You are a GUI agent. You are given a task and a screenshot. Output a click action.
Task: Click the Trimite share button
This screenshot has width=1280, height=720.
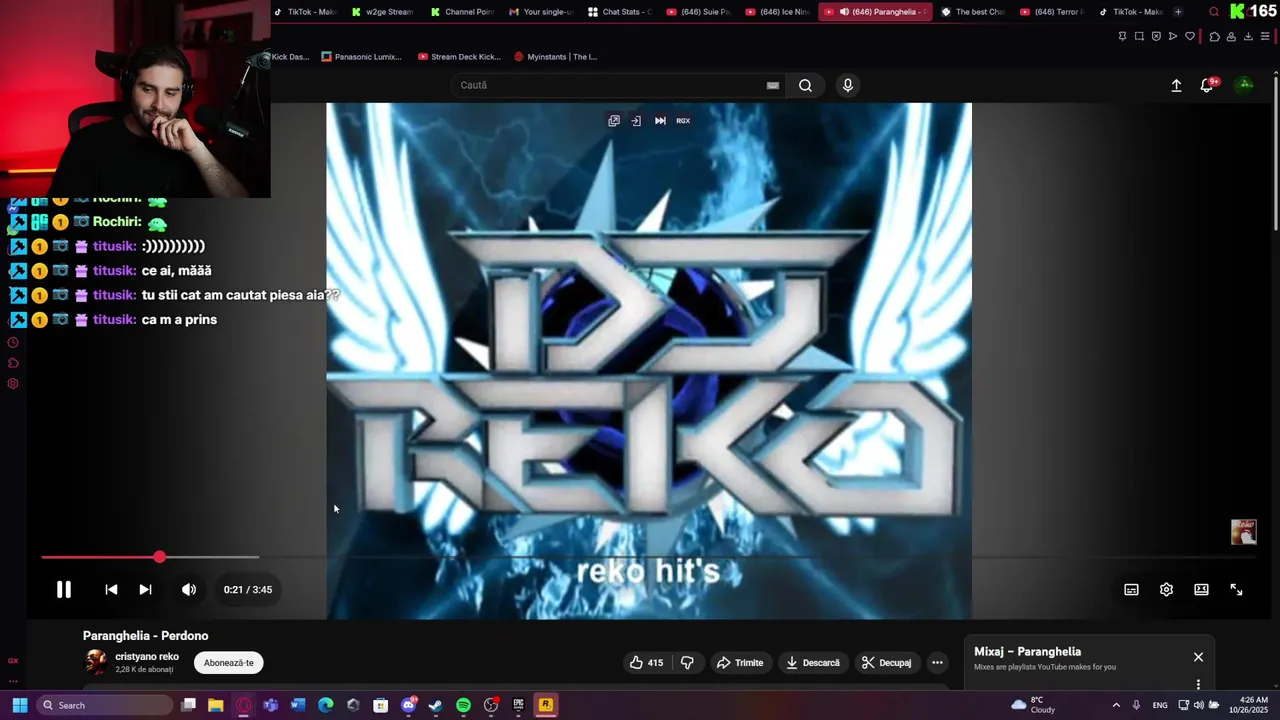coord(740,662)
